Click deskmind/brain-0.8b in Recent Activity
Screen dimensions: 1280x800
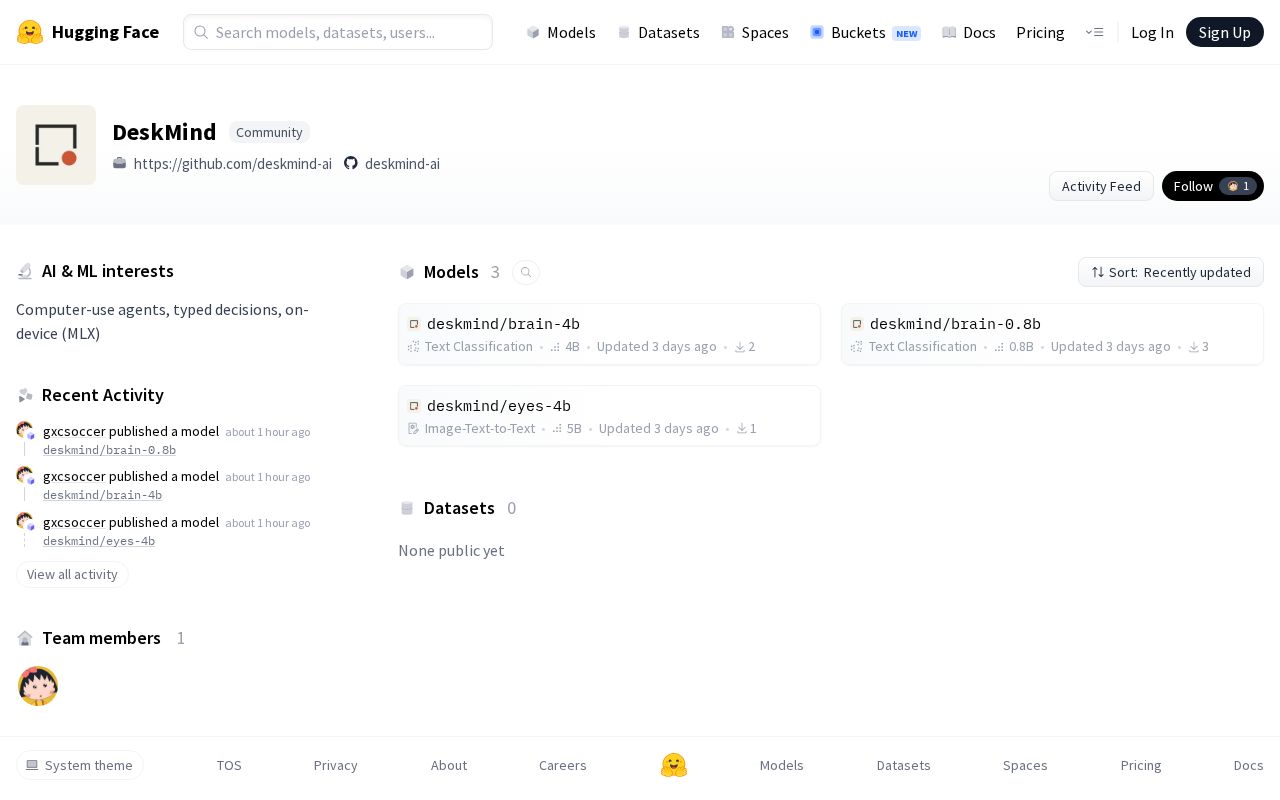click(109, 450)
